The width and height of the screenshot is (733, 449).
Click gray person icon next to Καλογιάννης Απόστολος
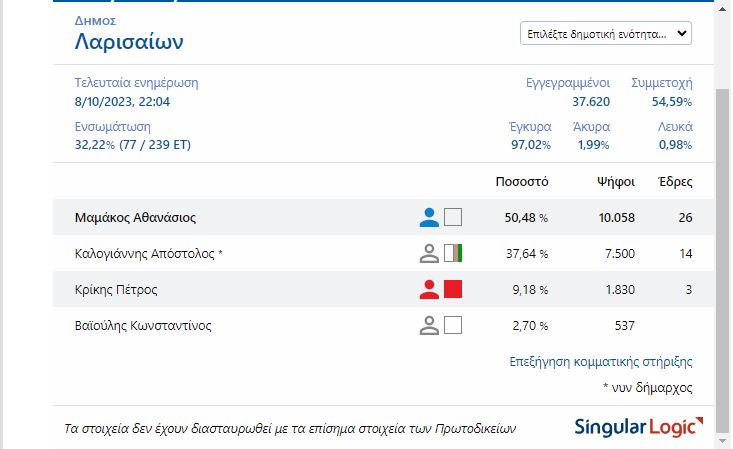tap(429, 253)
